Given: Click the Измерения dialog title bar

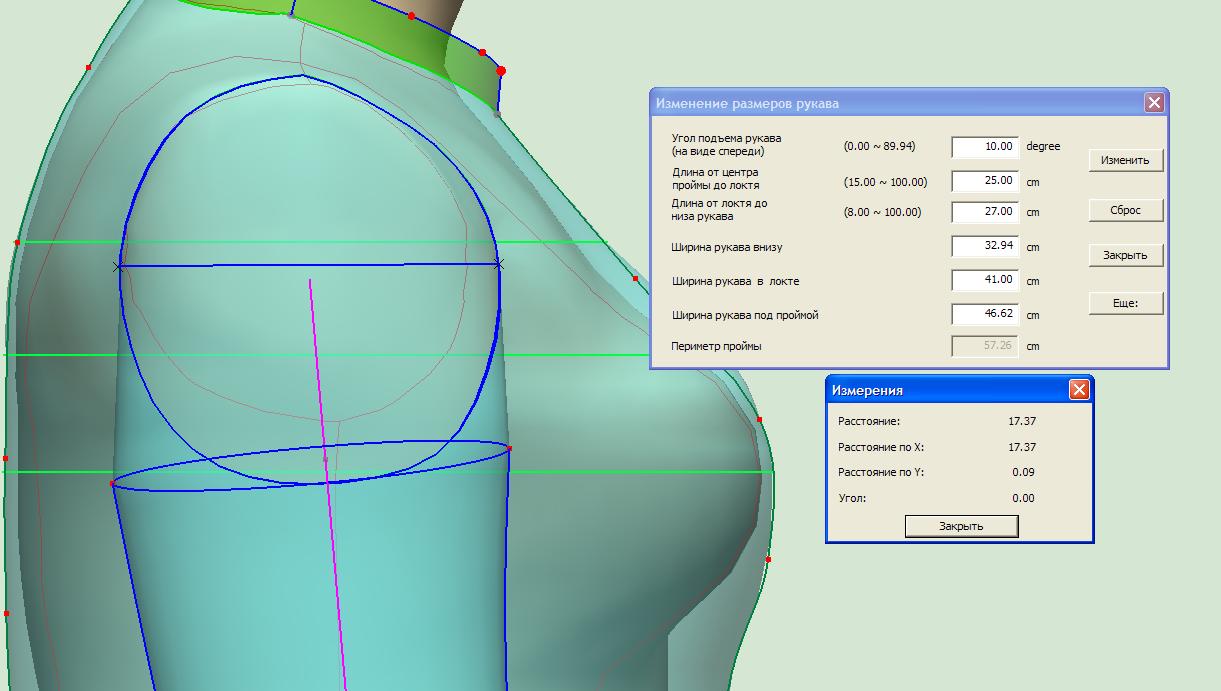Looking at the screenshot, I should point(940,390).
